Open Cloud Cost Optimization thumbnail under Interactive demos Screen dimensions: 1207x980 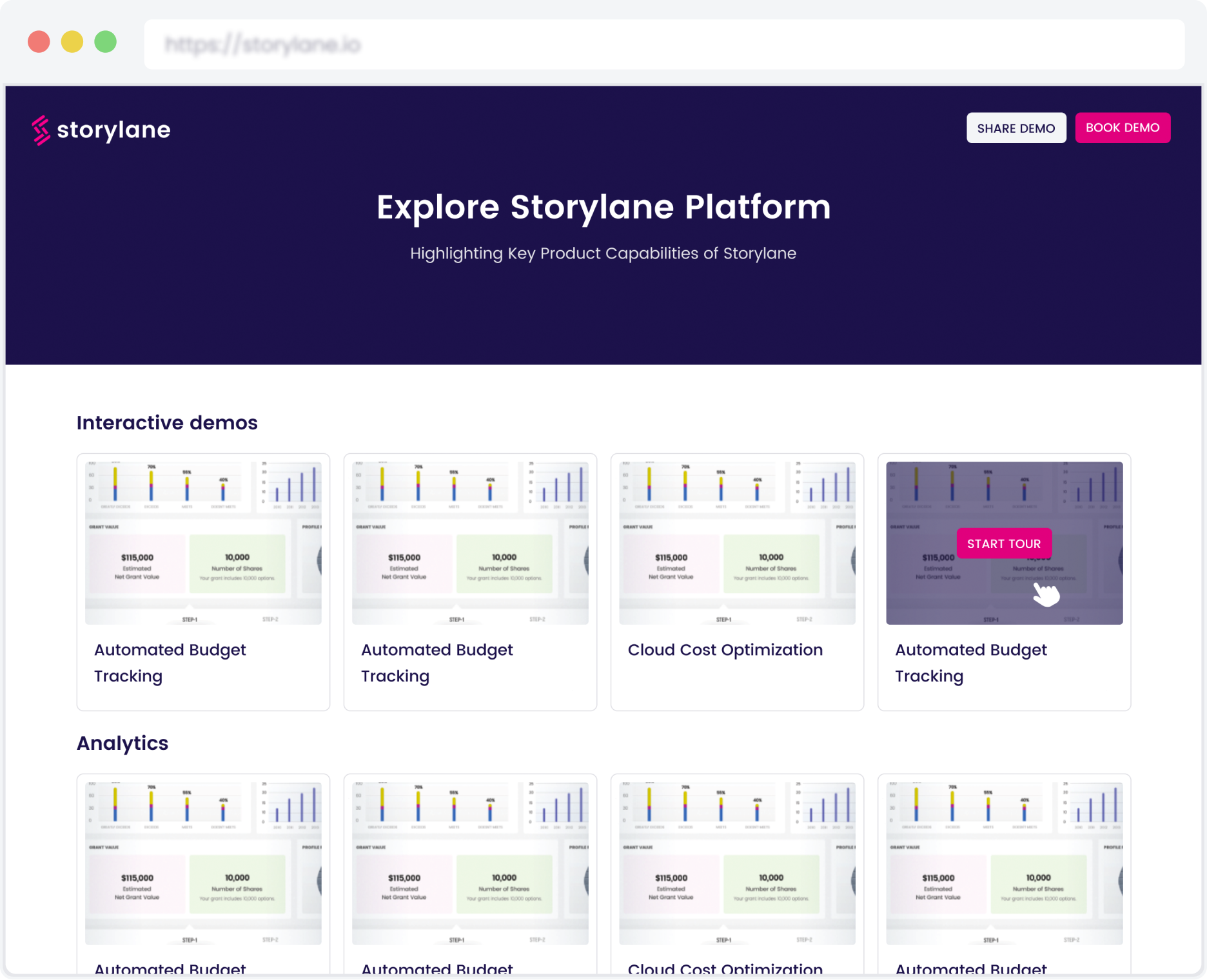point(737,543)
